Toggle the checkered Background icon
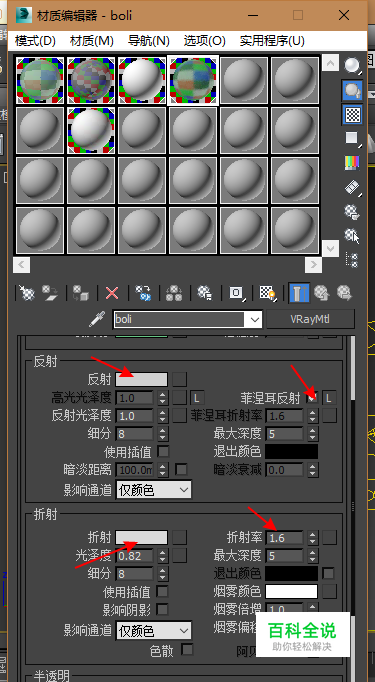375x682 pixels. 352,115
